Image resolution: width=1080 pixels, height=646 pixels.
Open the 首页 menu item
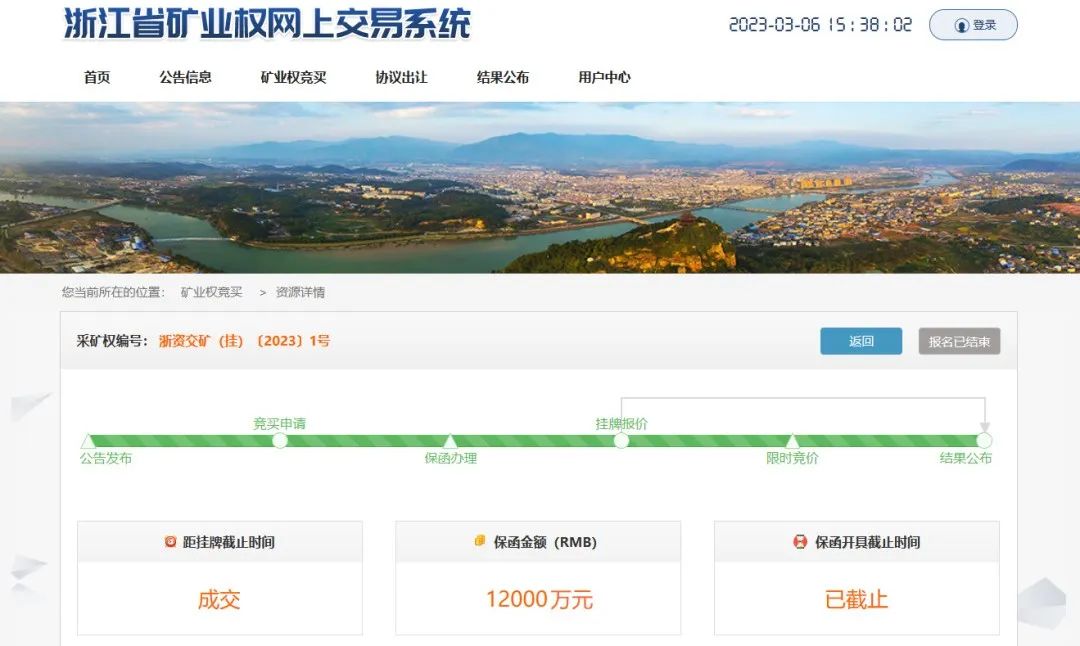[x=97, y=77]
